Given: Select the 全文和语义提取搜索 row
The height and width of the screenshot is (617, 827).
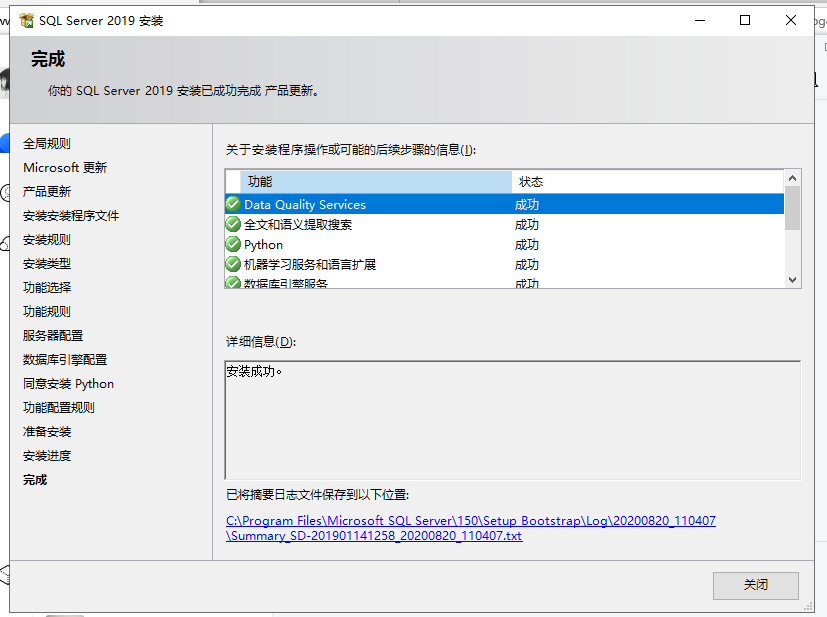Looking at the screenshot, I should coord(505,224).
